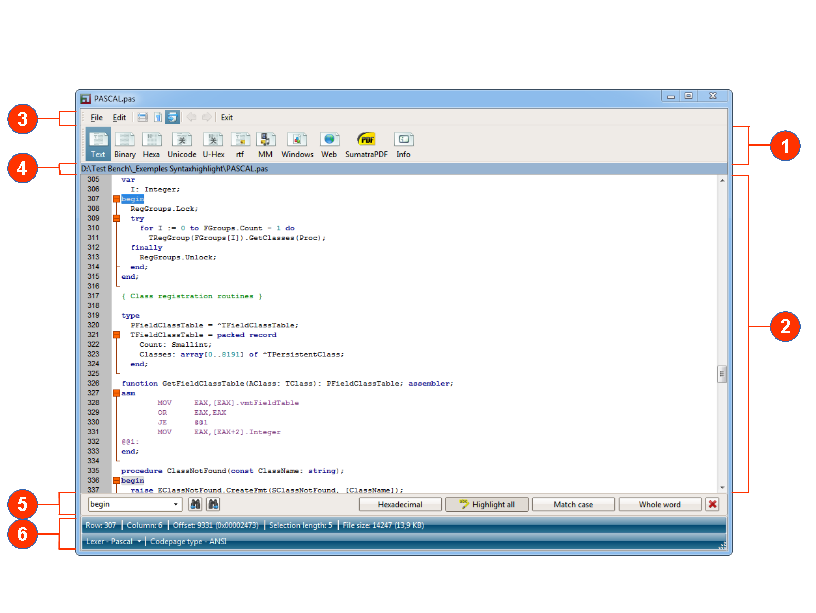Switch to U-Hex view mode
The width and height of the screenshot is (816, 613).
pyautogui.click(x=213, y=145)
